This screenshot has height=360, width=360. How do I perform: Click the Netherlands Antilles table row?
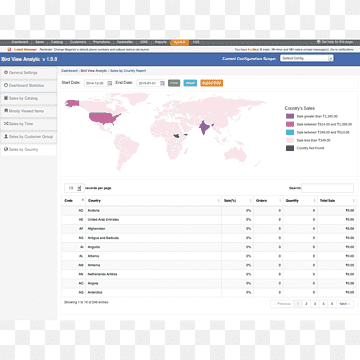209,274
